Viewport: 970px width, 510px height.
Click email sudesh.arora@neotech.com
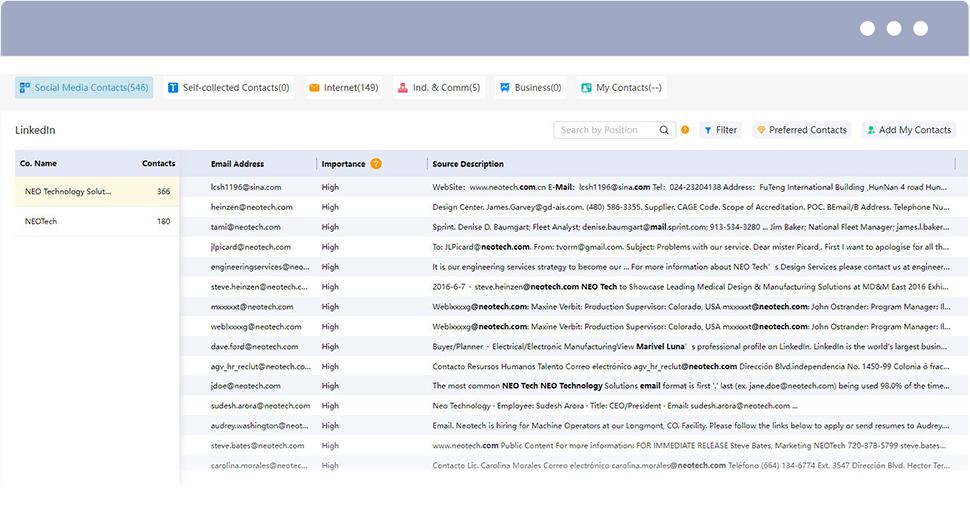260,406
